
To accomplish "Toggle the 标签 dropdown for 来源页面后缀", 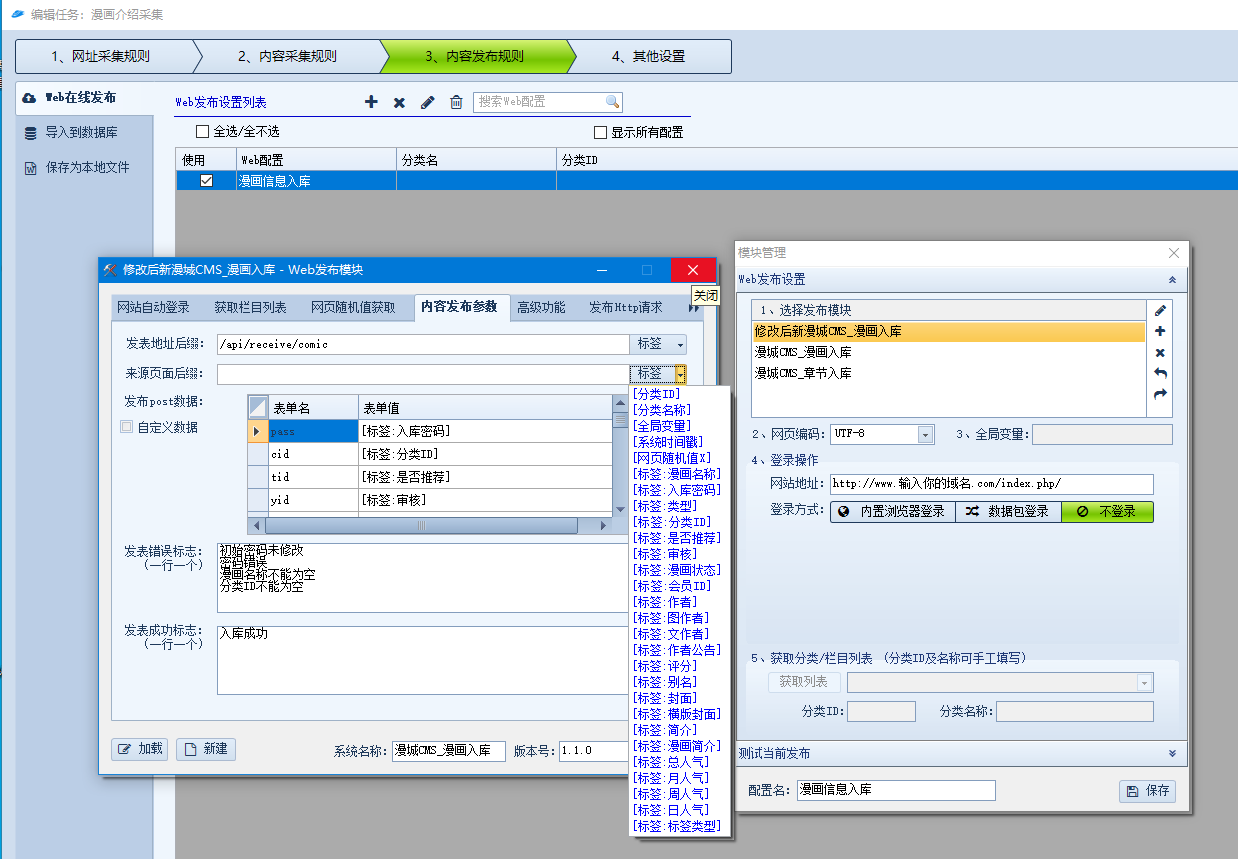I will [x=658, y=374].
